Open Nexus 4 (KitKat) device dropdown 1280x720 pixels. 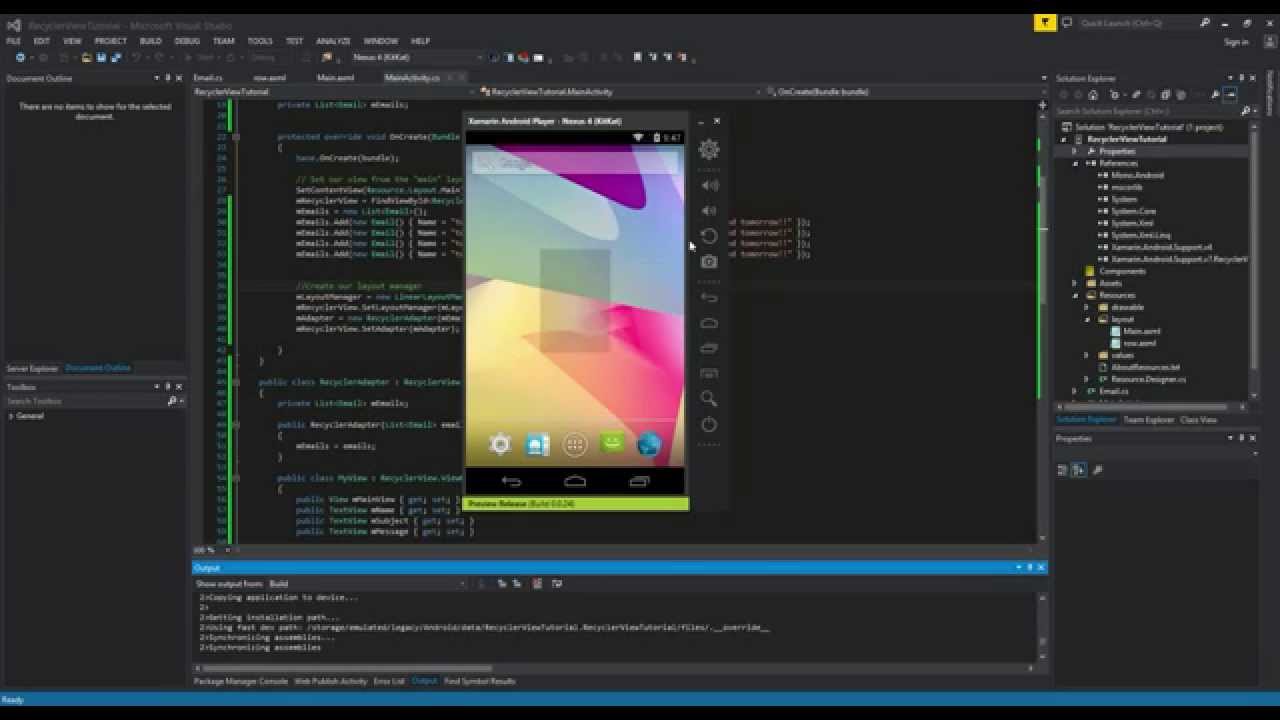coord(417,58)
